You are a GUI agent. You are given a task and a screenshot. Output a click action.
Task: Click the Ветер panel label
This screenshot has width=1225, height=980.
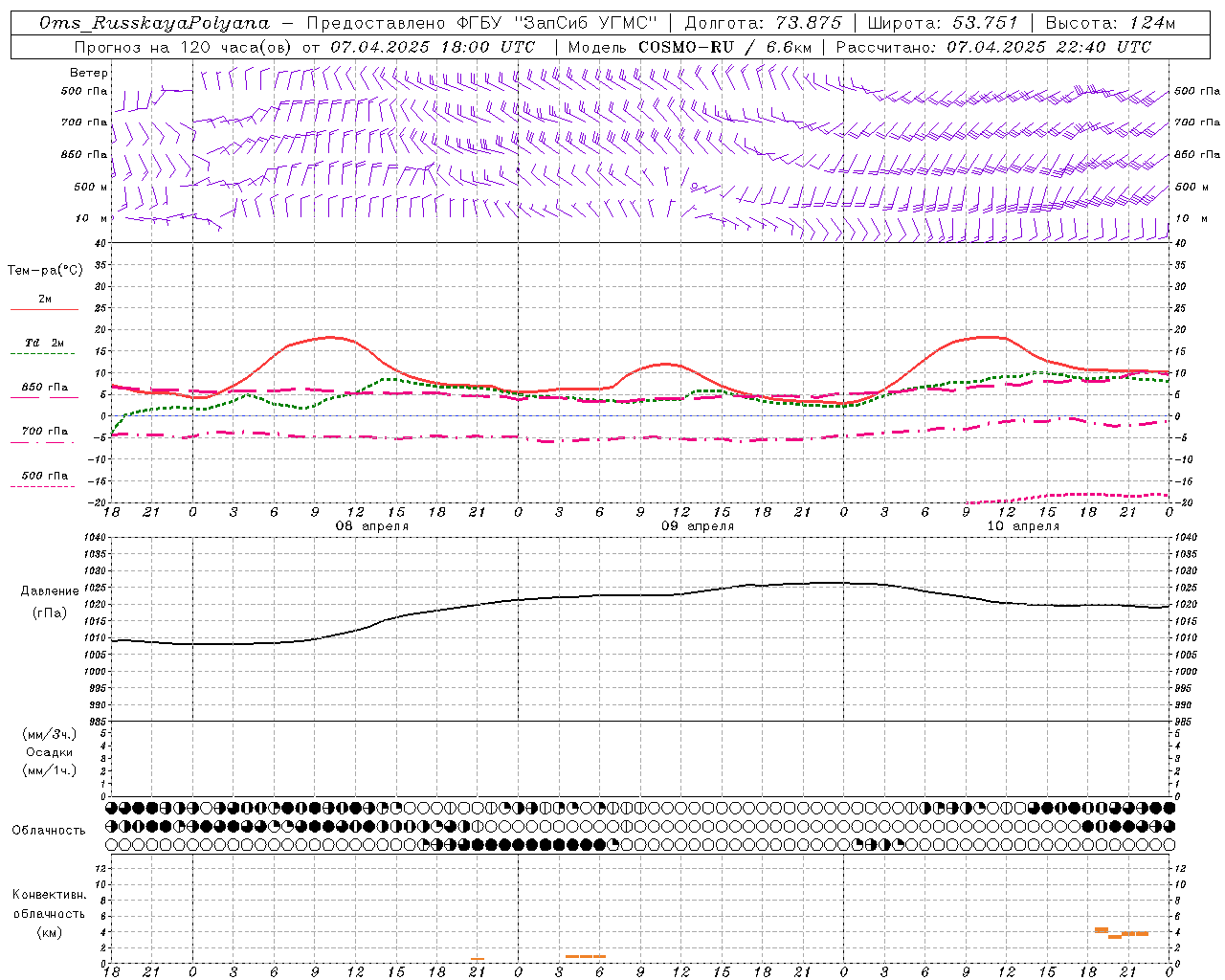click(89, 73)
